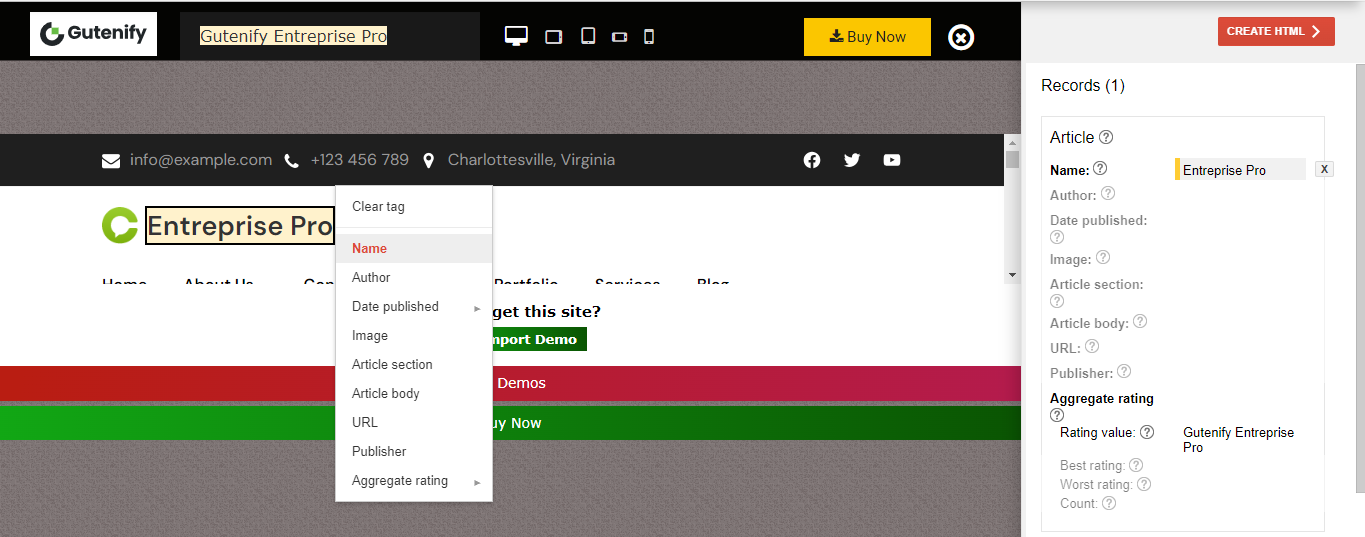Image resolution: width=1365 pixels, height=537 pixels.
Task: Open help icon below Date published
Action: click(1057, 237)
